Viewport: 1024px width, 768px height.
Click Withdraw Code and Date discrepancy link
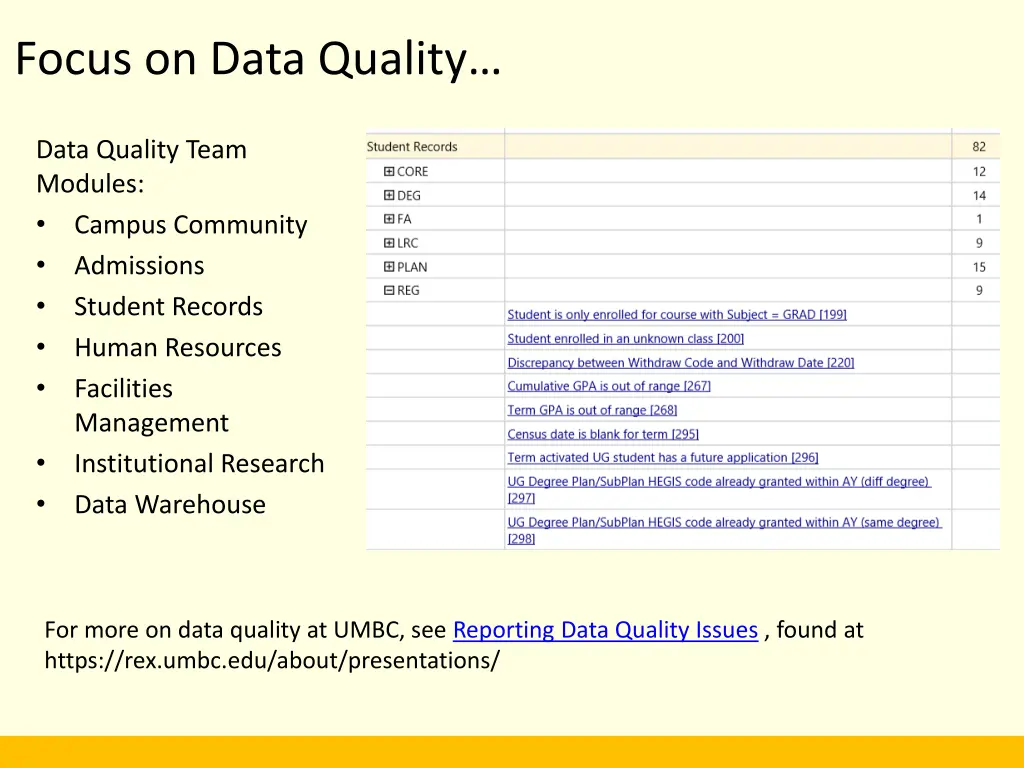pos(680,363)
